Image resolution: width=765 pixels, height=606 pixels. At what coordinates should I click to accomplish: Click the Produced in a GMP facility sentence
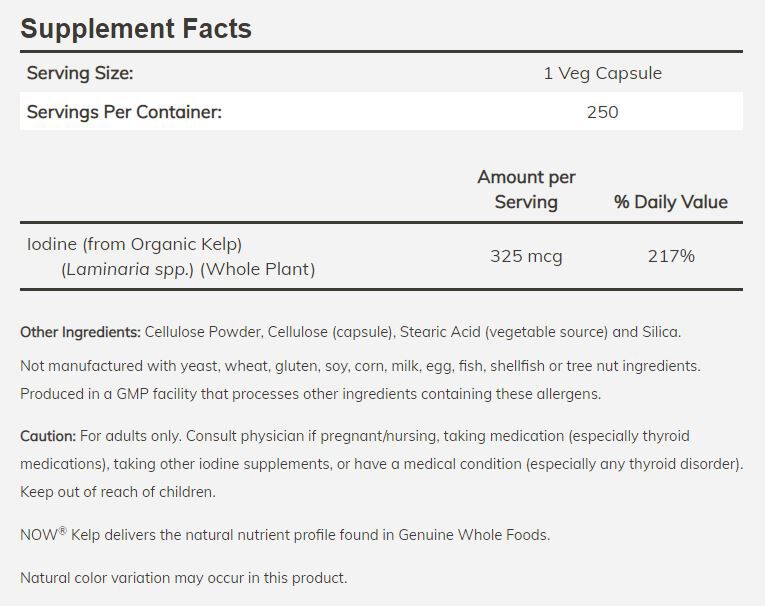click(x=310, y=393)
